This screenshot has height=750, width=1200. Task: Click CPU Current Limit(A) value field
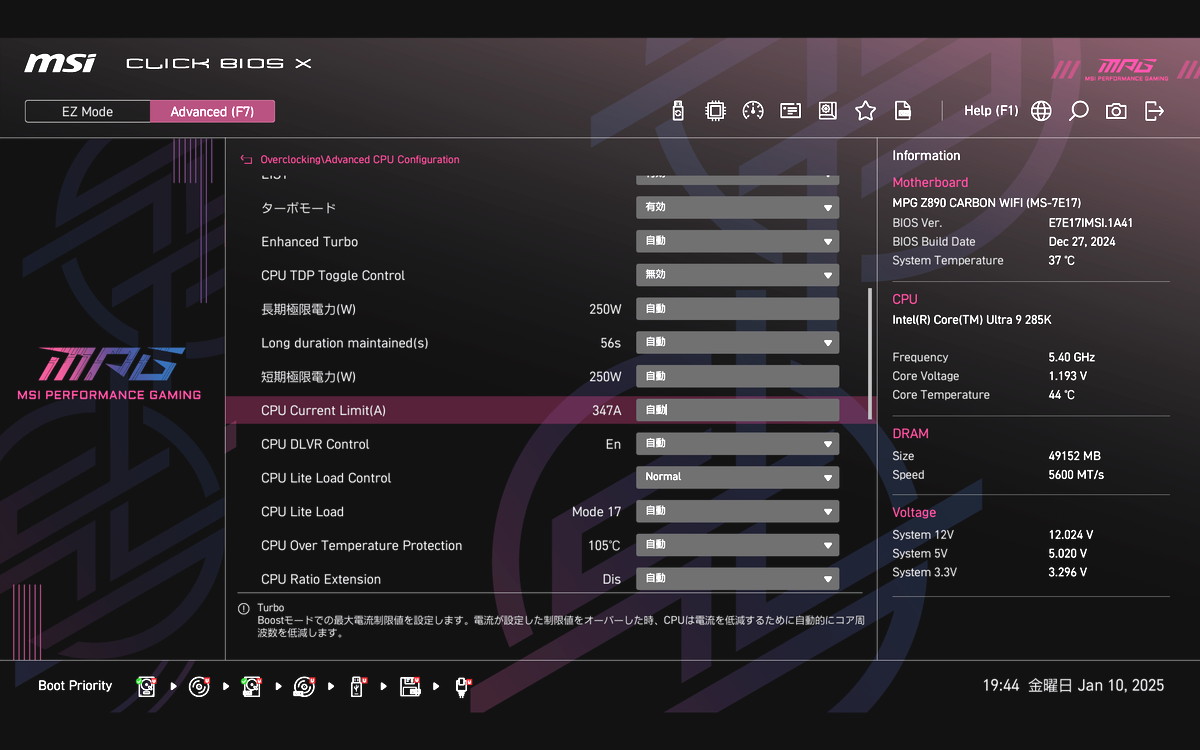pyautogui.click(x=738, y=410)
